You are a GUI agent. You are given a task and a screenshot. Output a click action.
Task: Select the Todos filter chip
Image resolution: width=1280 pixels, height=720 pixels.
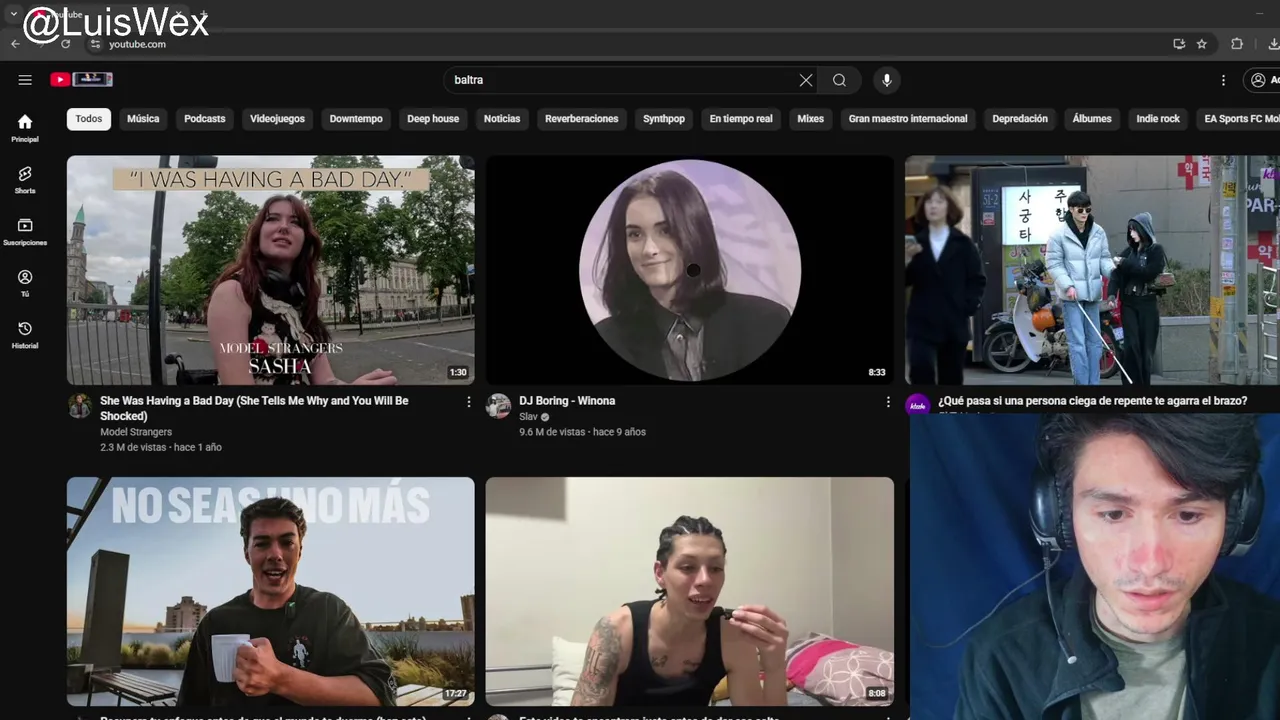click(x=89, y=119)
